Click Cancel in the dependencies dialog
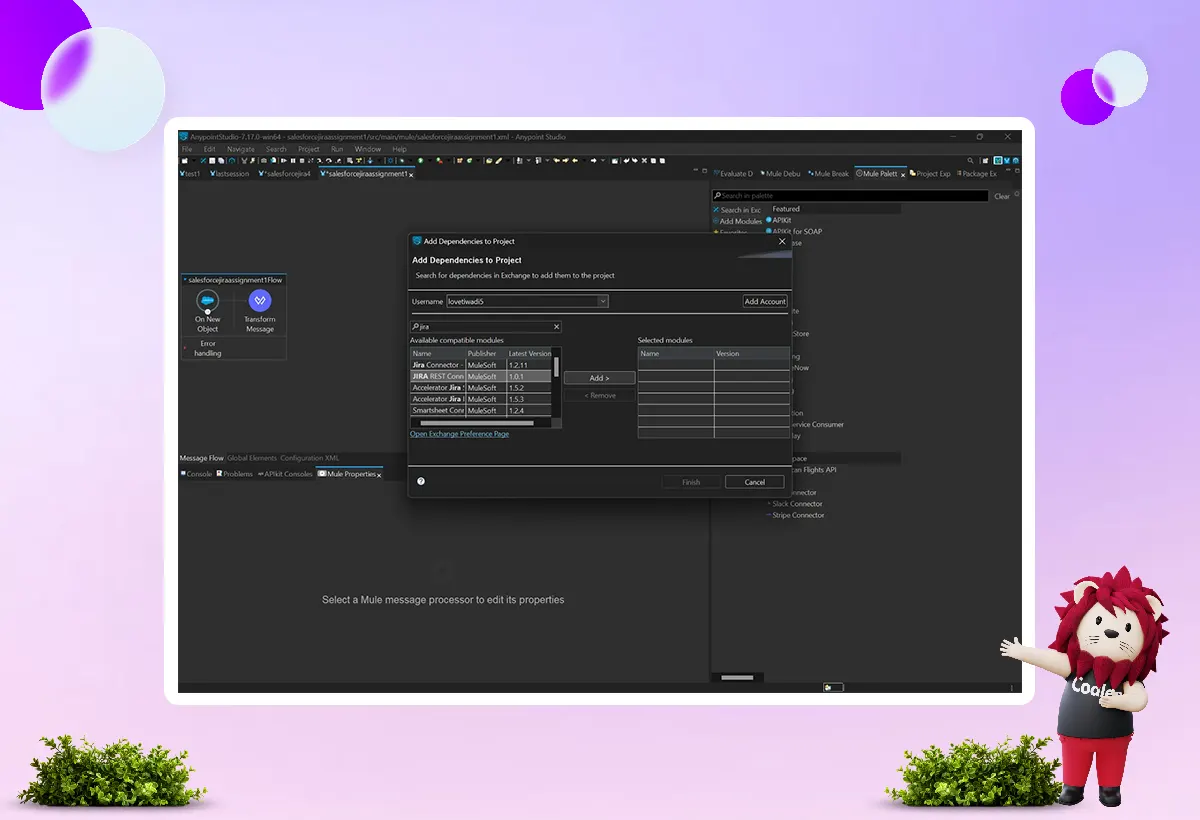This screenshot has height=820, width=1200. (755, 482)
